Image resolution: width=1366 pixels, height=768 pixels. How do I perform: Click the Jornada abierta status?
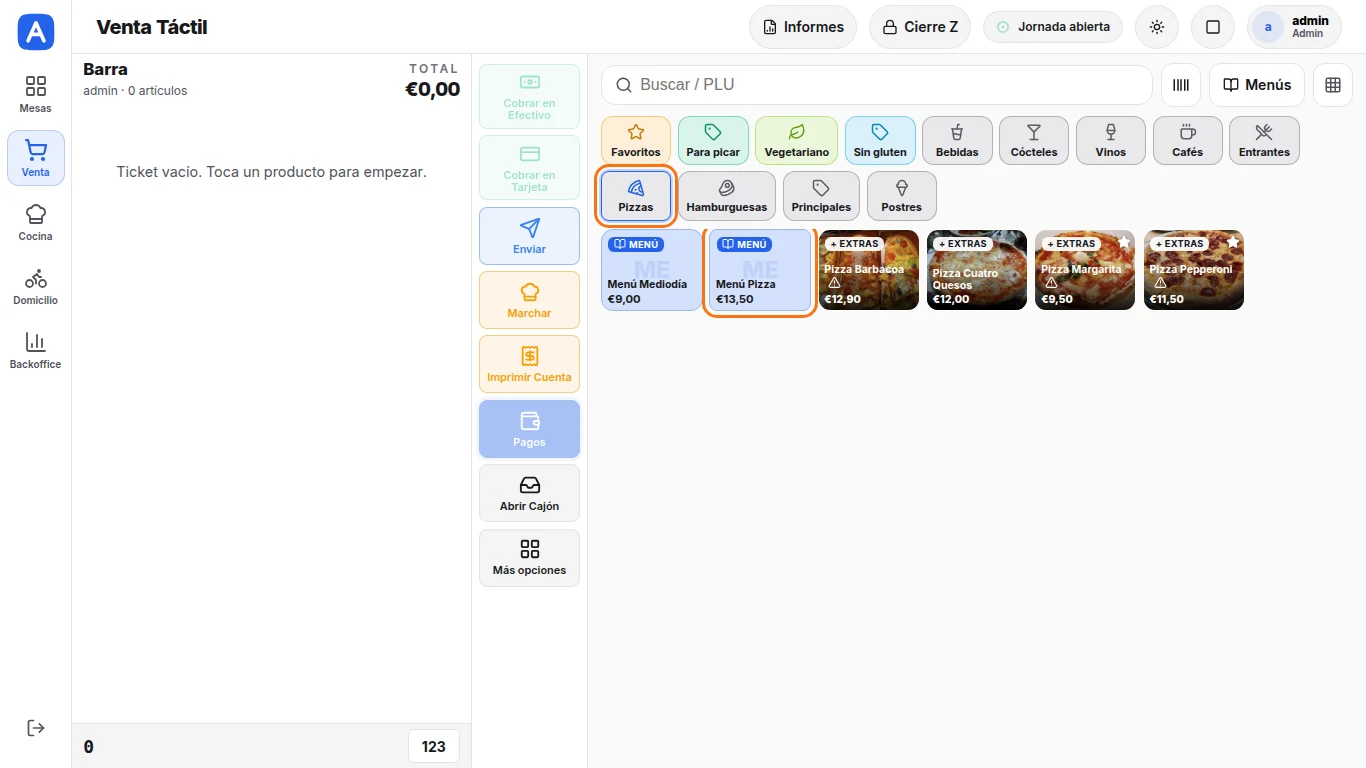coord(1053,27)
